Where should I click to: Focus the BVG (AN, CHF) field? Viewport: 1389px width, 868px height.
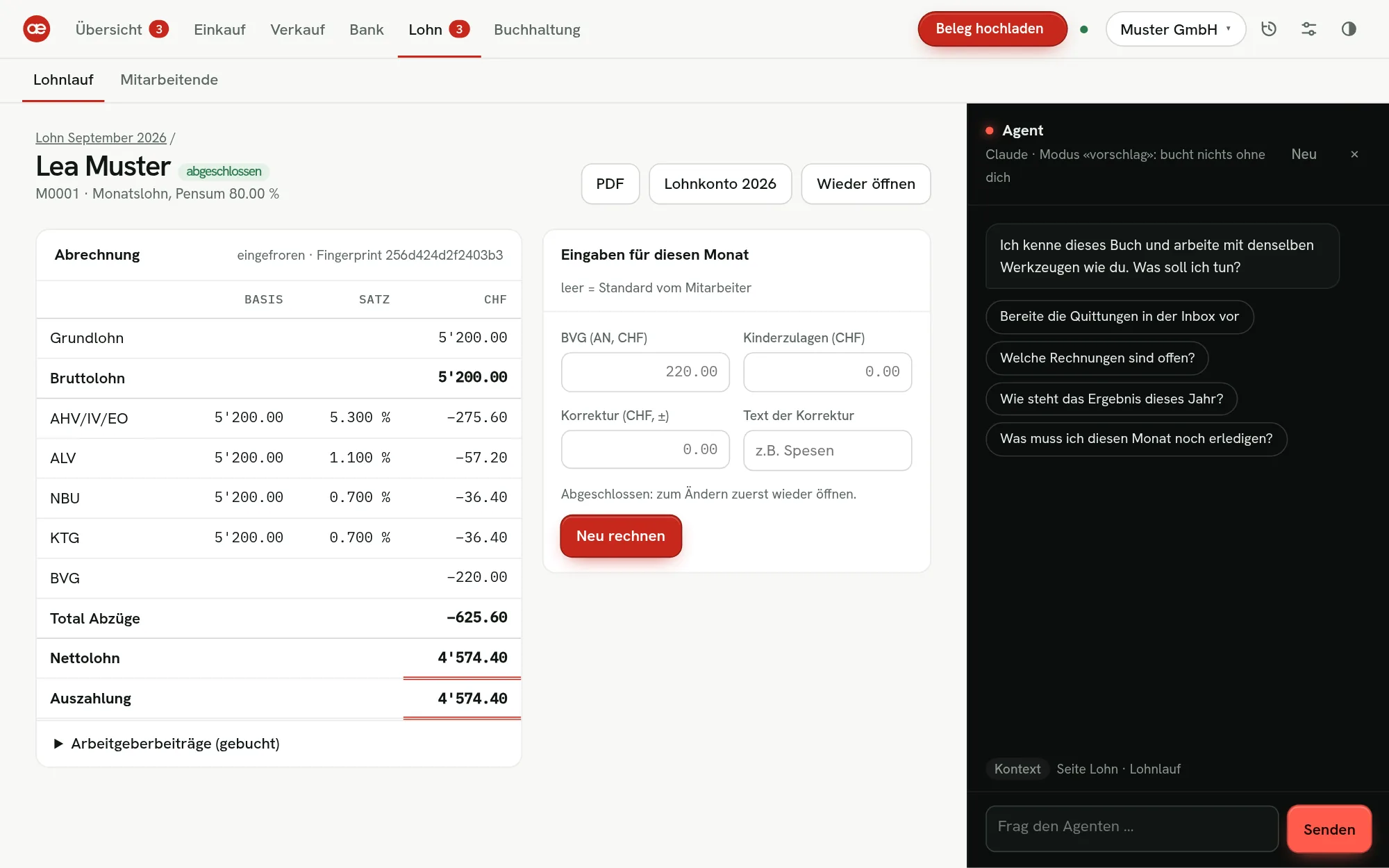pos(645,372)
